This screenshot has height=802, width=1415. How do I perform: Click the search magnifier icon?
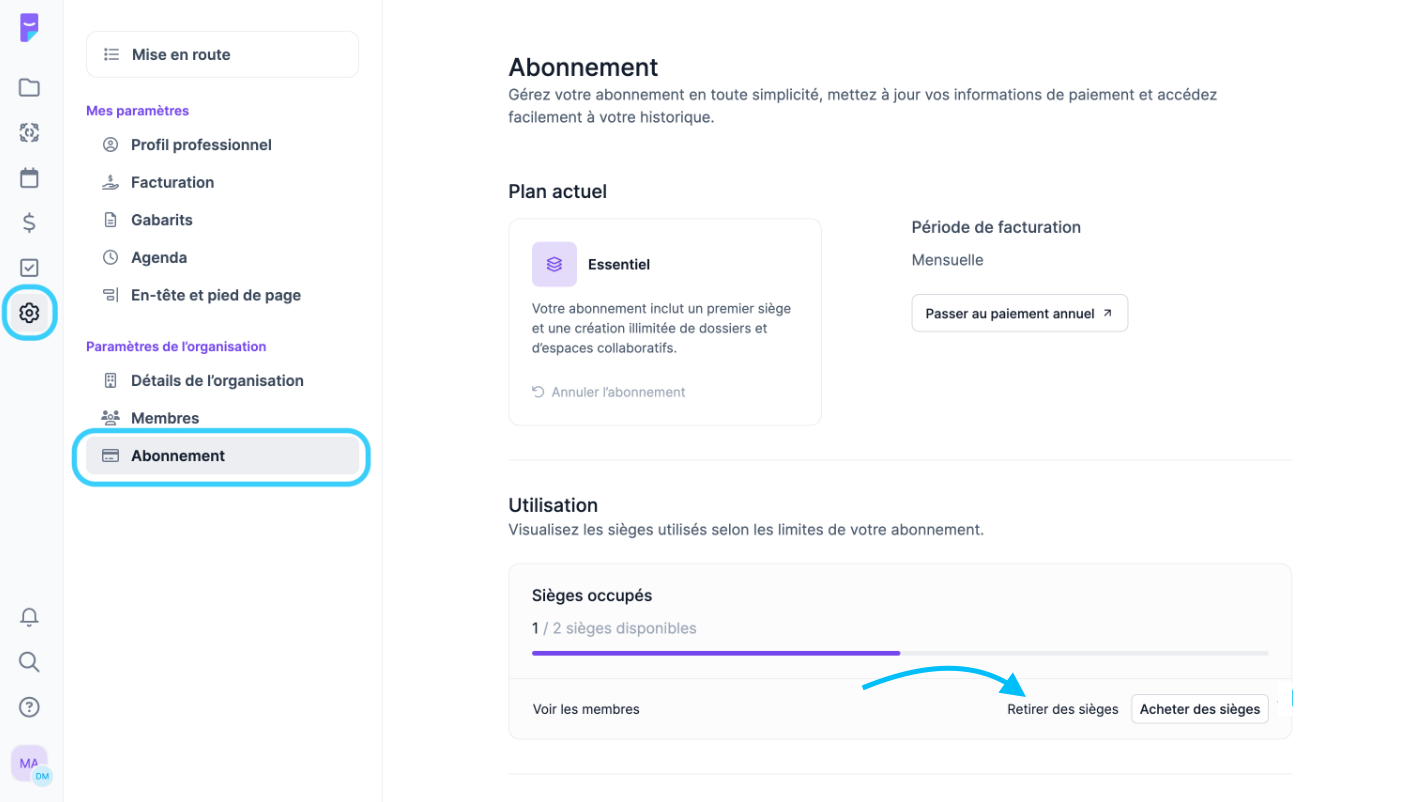click(x=29, y=662)
